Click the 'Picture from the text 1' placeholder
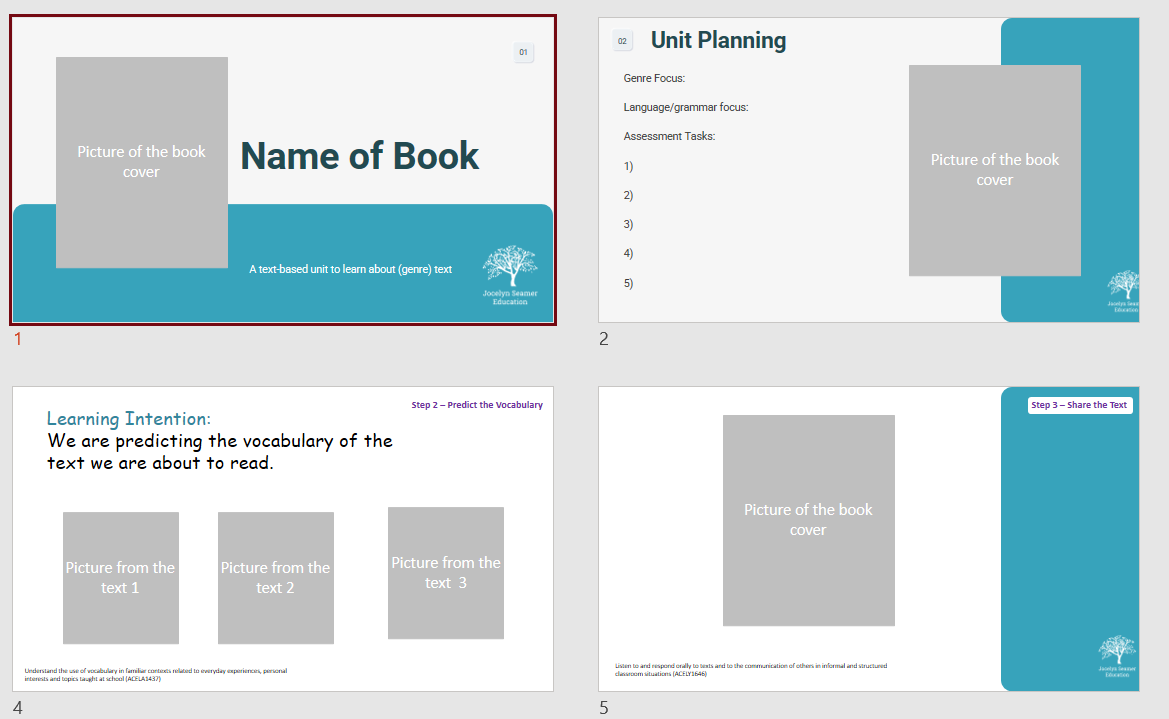This screenshot has height=719, width=1169. click(x=121, y=578)
